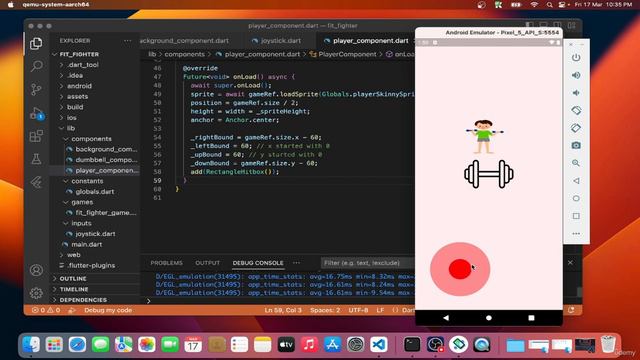Open Spotlight search in the menu bar
The image size is (640, 360).
549,5
